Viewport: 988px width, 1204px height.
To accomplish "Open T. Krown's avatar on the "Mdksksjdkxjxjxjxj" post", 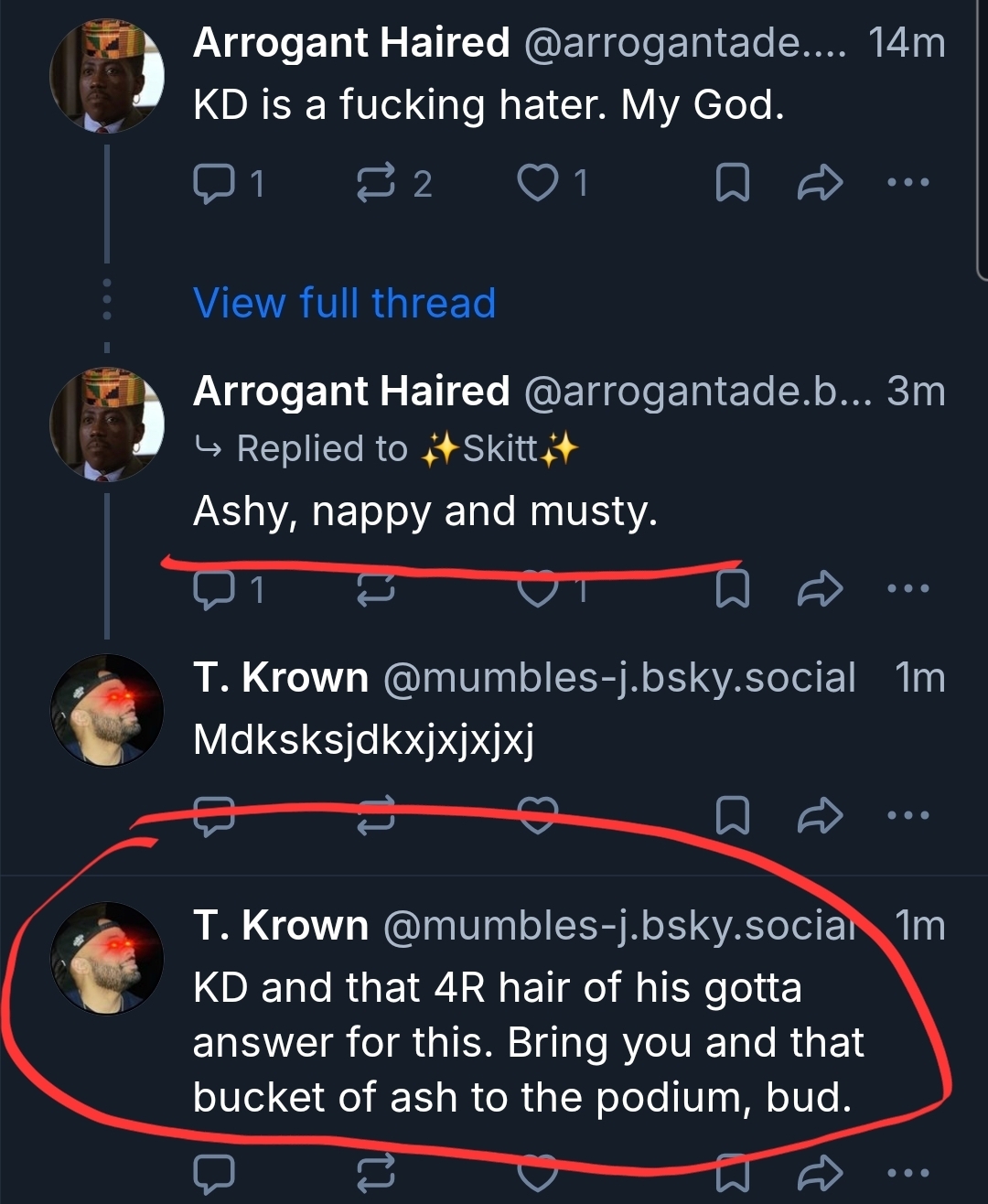I will click(x=107, y=710).
